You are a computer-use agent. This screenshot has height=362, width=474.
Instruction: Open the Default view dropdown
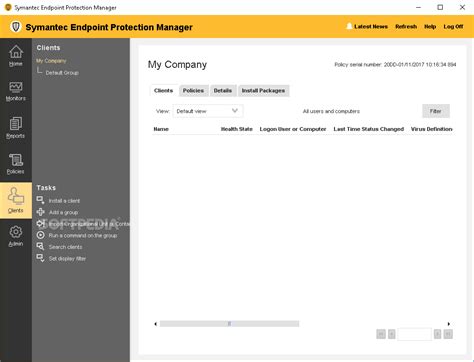208,111
